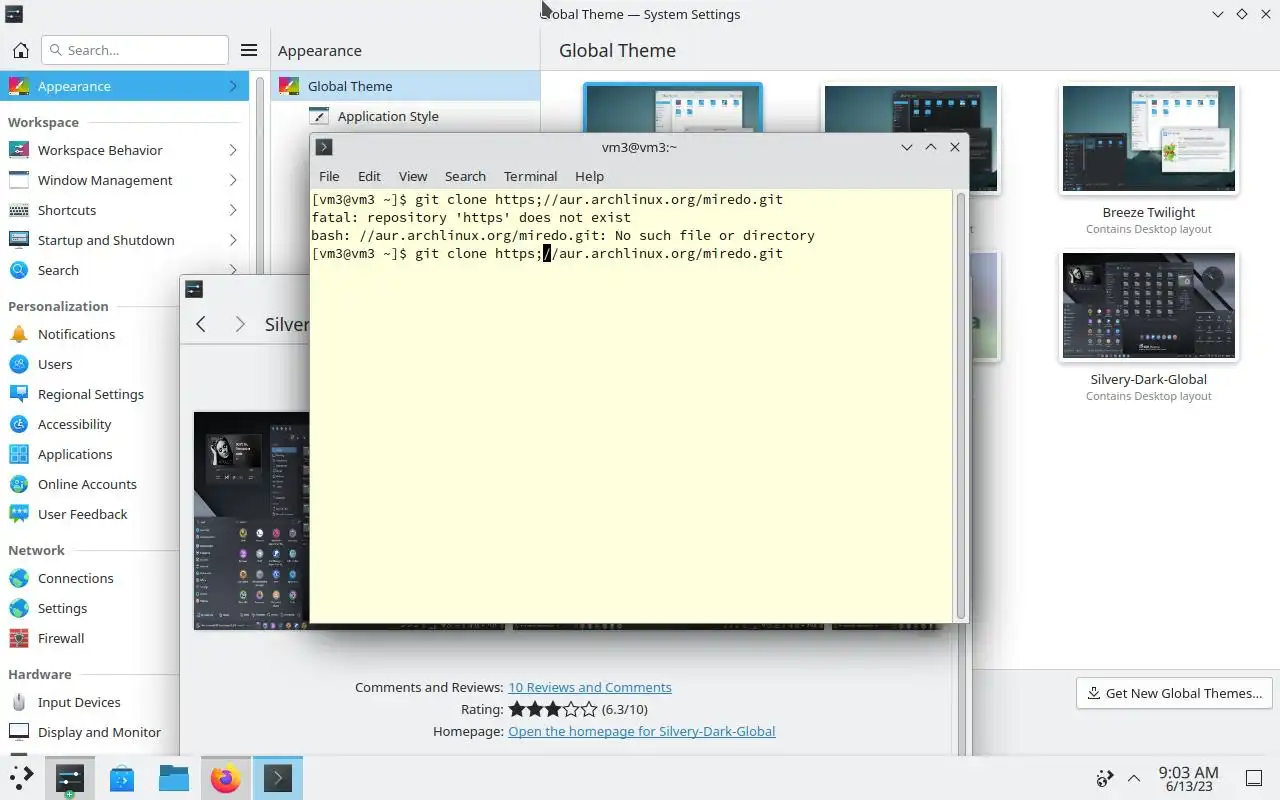
Task: Open 10 Reviews and Comments link
Action: (590, 687)
